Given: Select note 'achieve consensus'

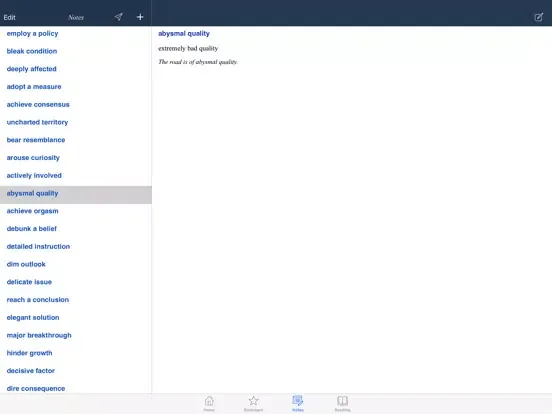Looking at the screenshot, I should [x=76, y=105].
